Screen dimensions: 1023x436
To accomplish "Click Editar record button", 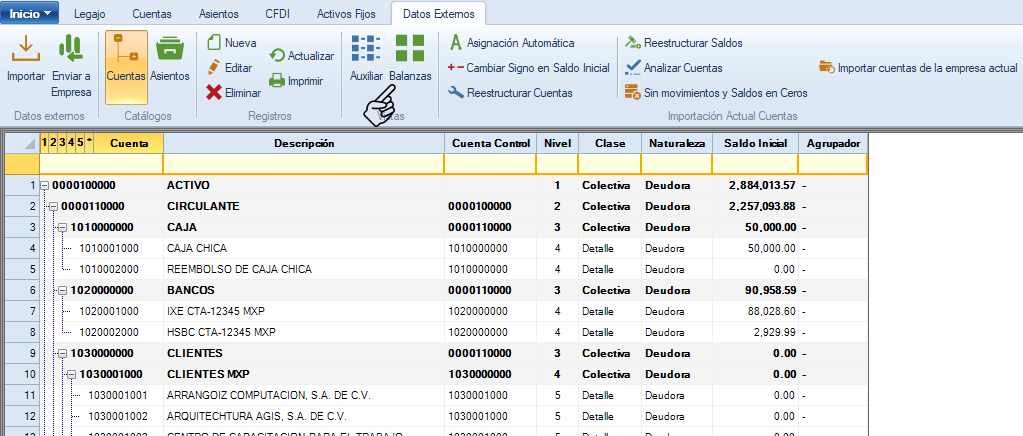I will coord(229,68).
